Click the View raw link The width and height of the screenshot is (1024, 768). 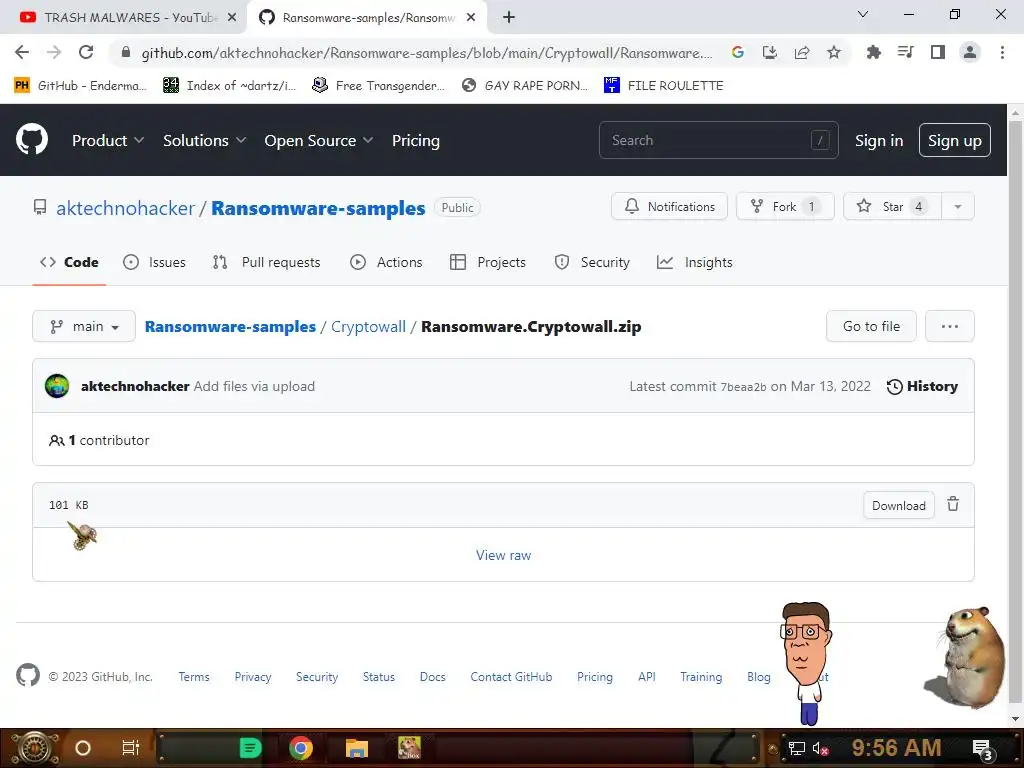point(503,555)
